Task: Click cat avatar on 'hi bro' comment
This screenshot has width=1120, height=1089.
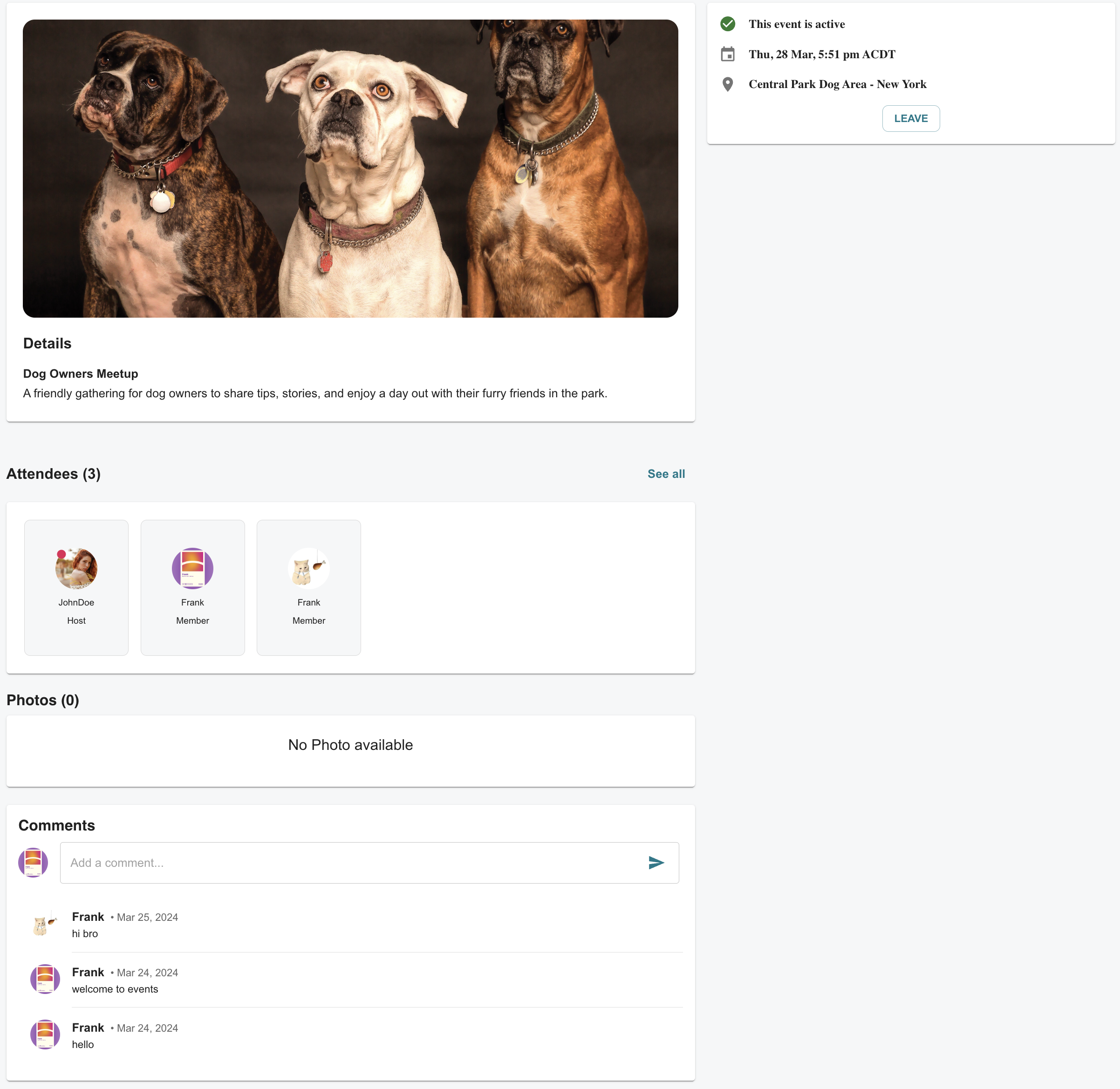Action: pos(45,924)
